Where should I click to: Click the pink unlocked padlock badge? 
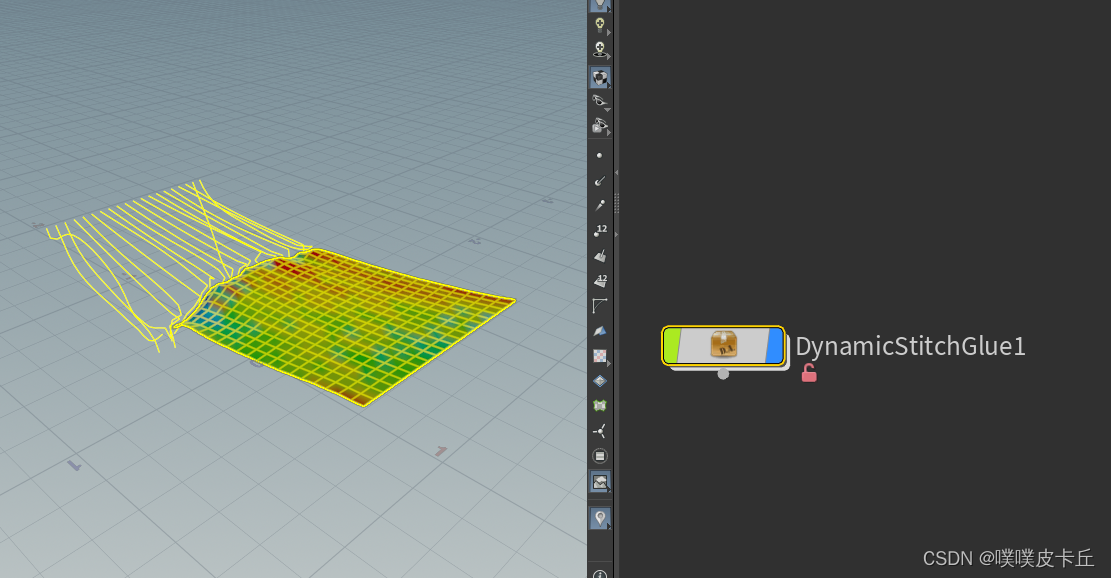[x=808, y=373]
